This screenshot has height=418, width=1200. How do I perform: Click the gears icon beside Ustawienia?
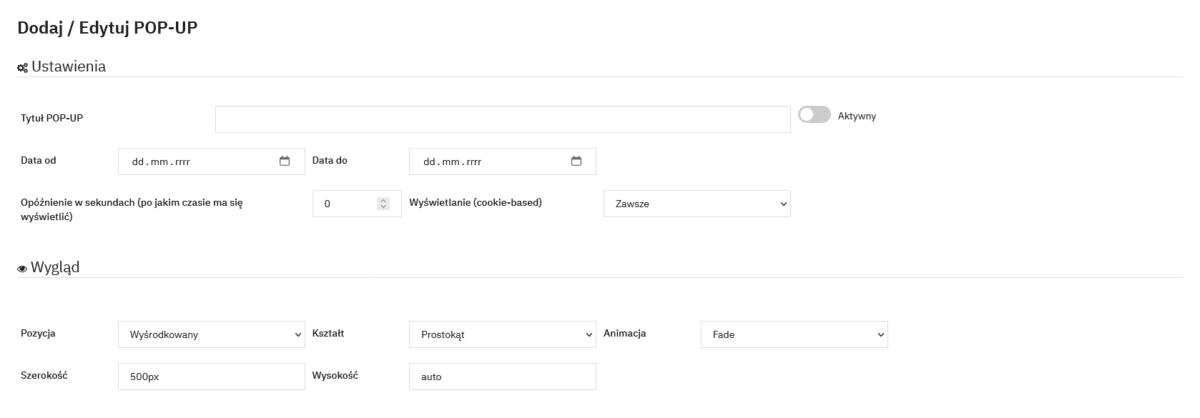tap(24, 67)
